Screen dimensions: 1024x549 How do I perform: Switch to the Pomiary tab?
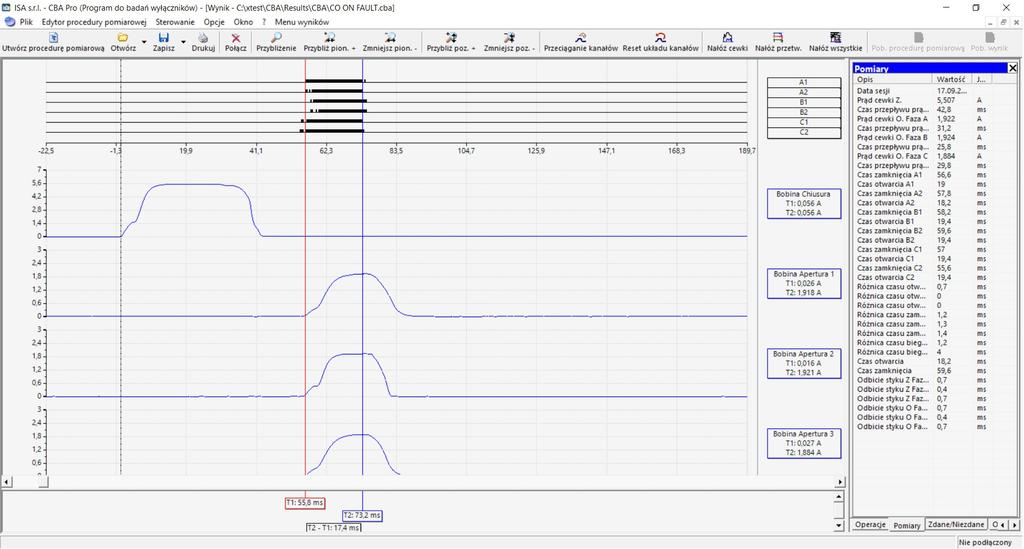[x=906, y=525]
